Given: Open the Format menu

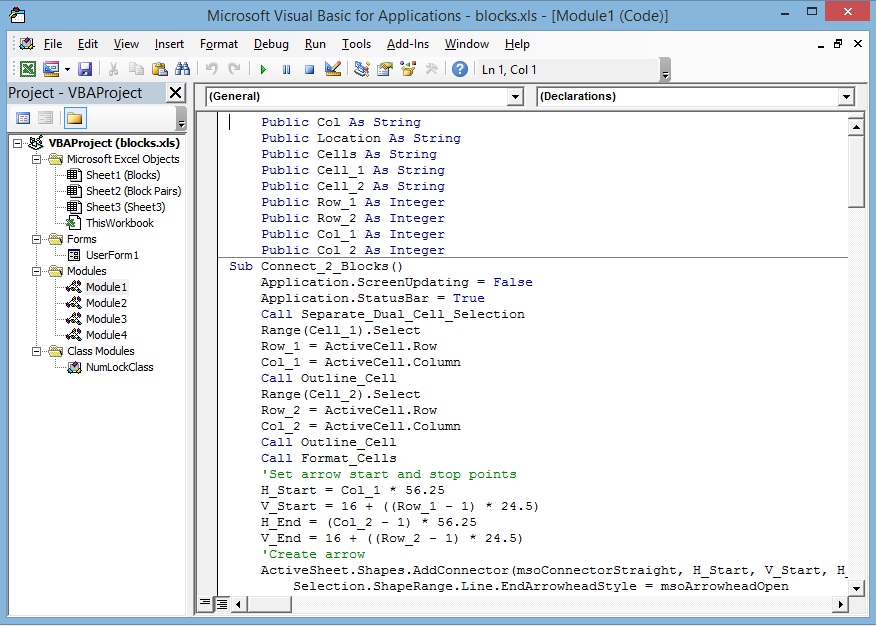Looking at the screenshot, I should pyautogui.click(x=219, y=44).
